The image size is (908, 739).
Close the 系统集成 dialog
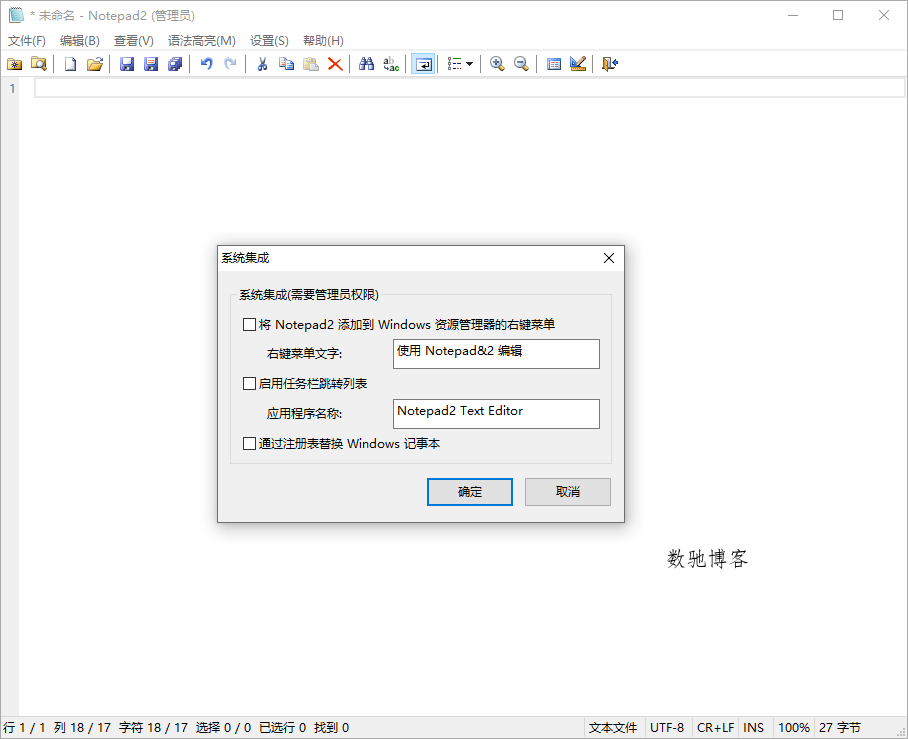click(609, 258)
